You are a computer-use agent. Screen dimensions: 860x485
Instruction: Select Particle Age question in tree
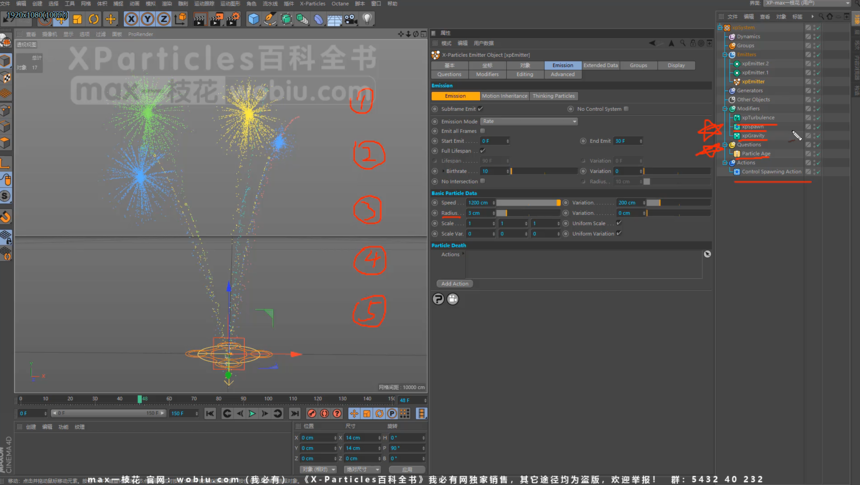756,154
